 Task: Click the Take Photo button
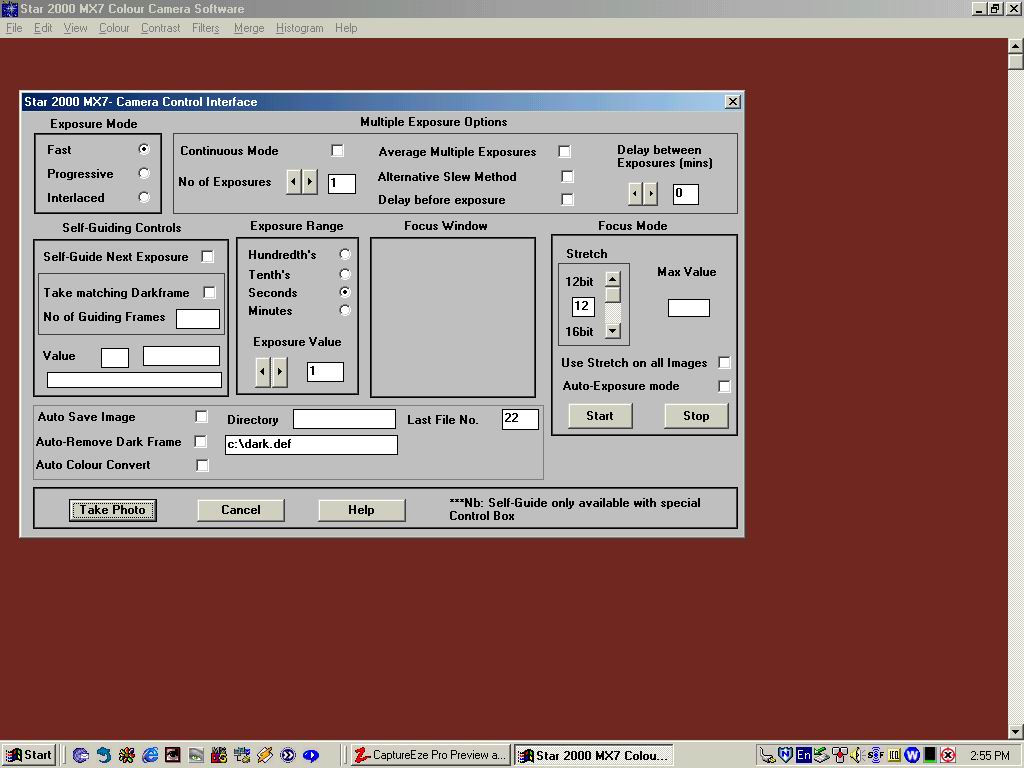click(x=112, y=510)
